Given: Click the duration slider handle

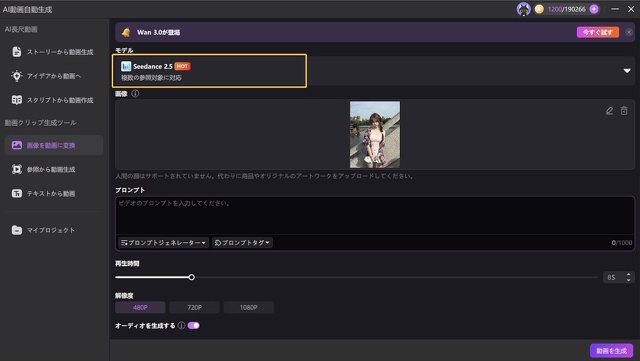Looking at the screenshot, I should pos(191,277).
